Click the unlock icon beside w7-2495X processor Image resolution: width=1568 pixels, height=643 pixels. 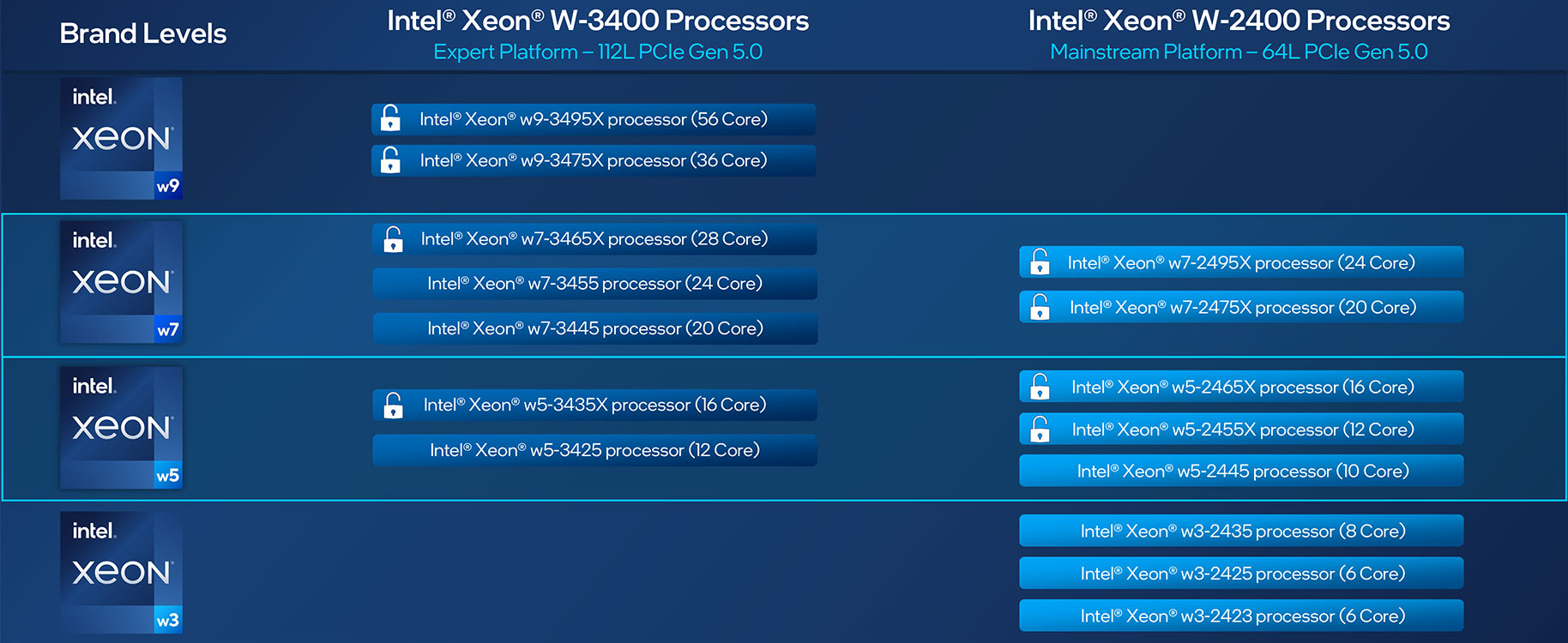coord(1040,261)
